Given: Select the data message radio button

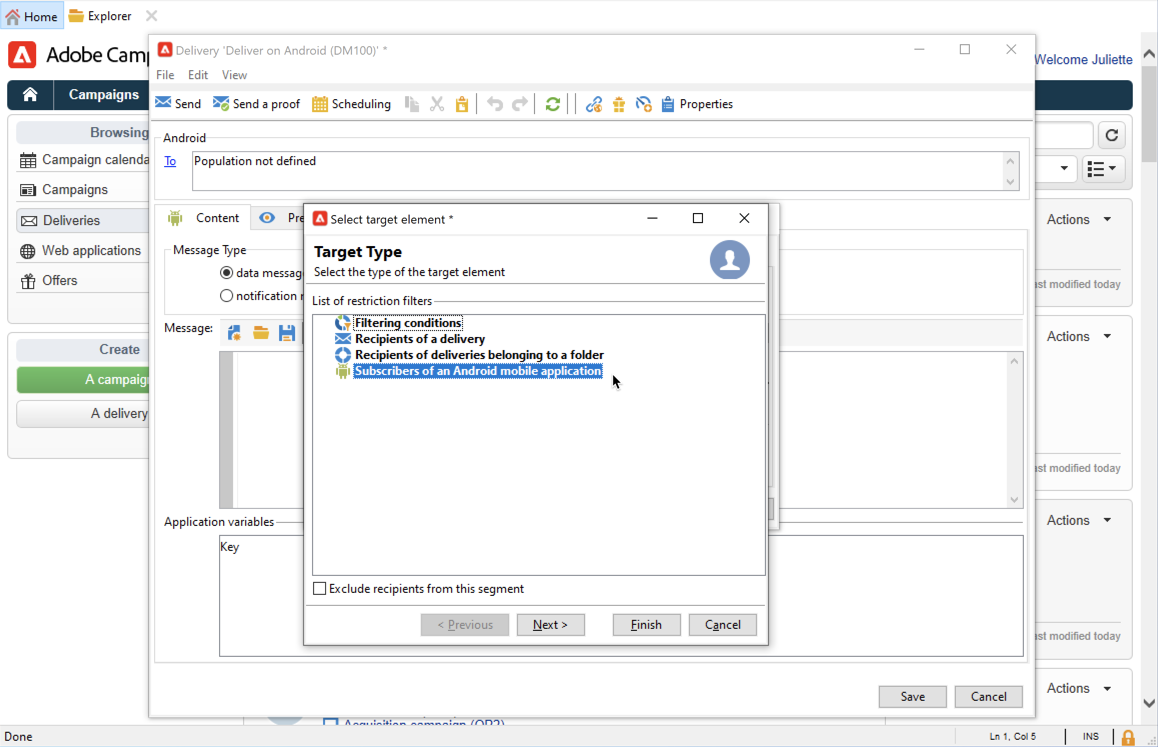Looking at the screenshot, I should (x=226, y=273).
